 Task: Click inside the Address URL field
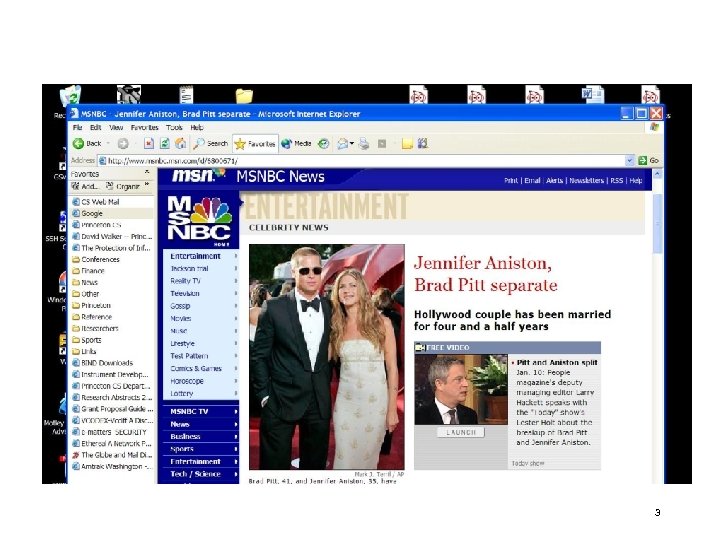coord(361,161)
